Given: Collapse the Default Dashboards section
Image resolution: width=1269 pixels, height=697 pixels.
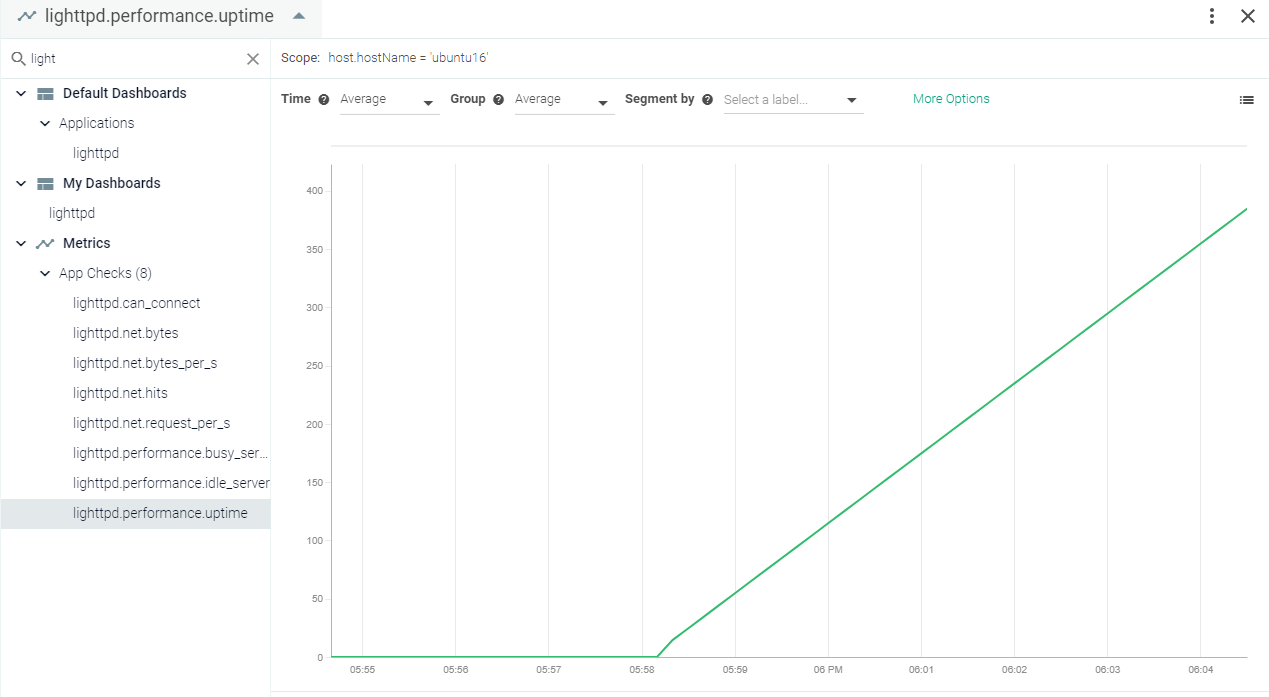Looking at the screenshot, I should (x=21, y=93).
